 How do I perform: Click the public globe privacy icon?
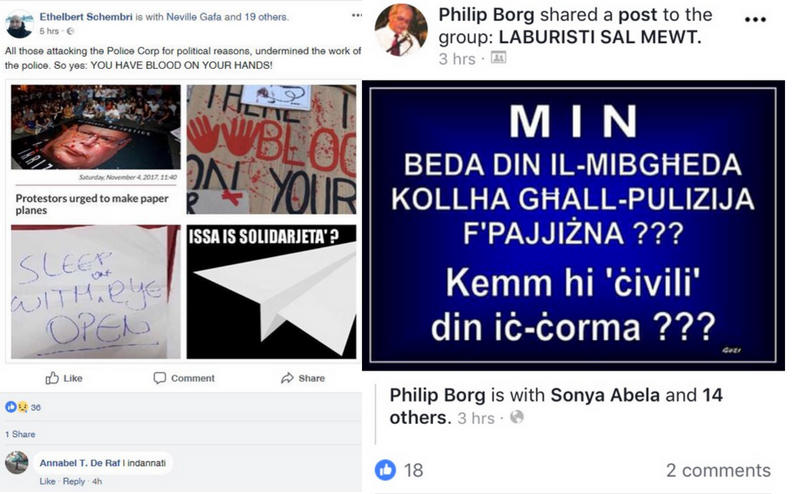pyautogui.click(x=516, y=417)
